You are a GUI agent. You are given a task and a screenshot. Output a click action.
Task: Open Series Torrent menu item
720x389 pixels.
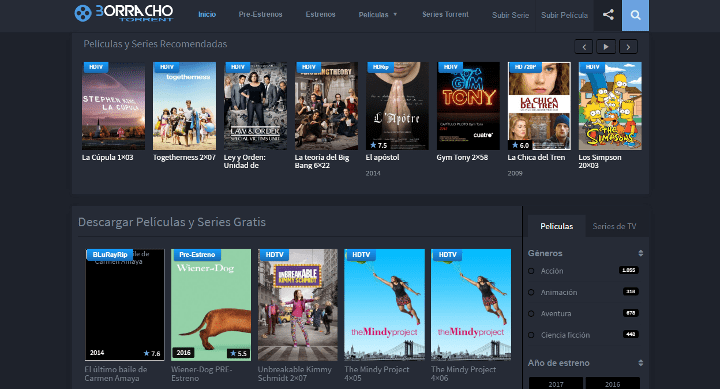(x=445, y=15)
